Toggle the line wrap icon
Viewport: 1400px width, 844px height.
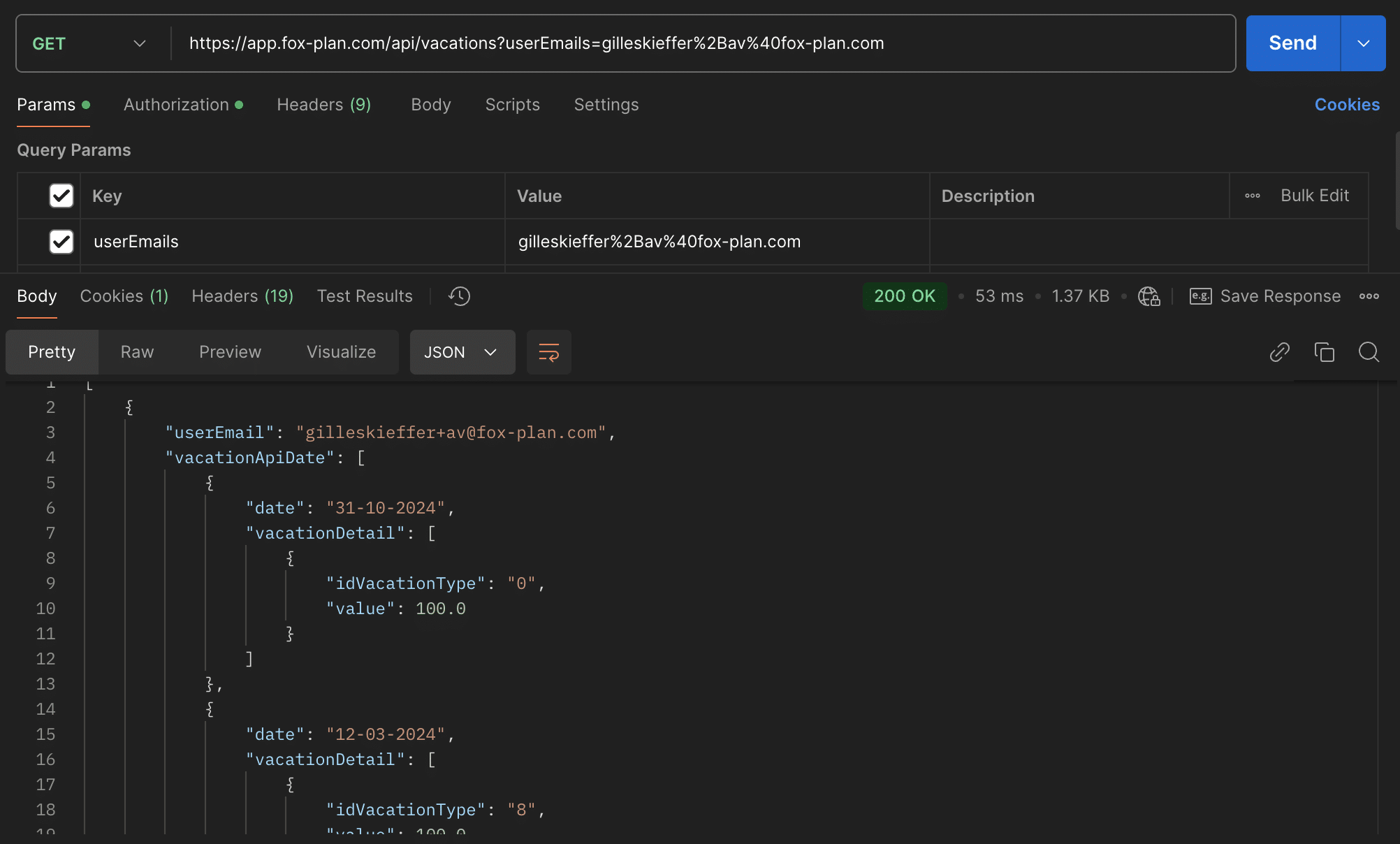549,352
